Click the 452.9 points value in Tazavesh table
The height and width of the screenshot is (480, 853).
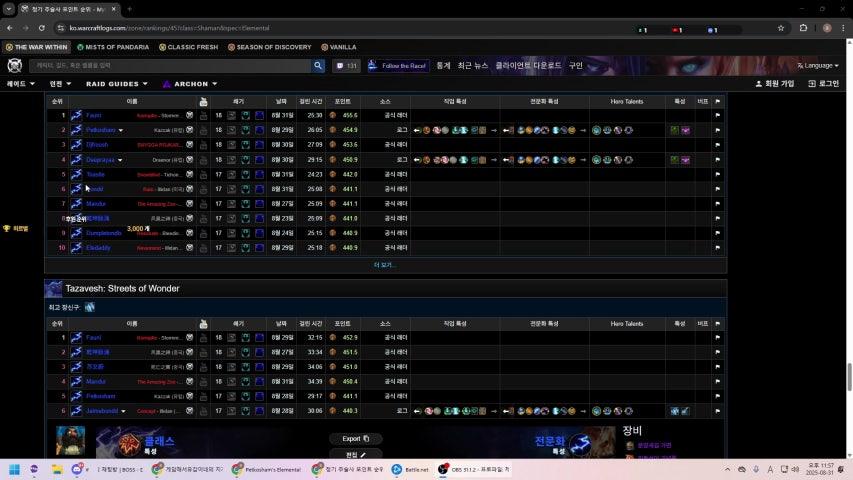350,337
